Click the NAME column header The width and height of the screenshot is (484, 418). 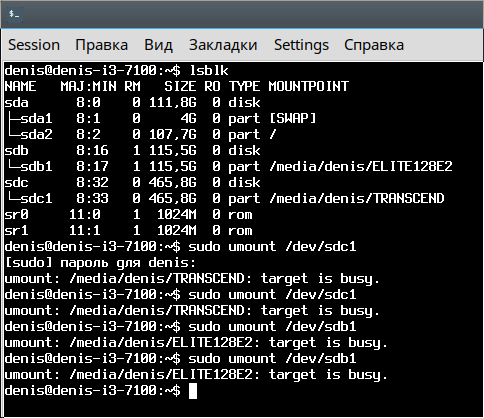[x=20, y=87]
